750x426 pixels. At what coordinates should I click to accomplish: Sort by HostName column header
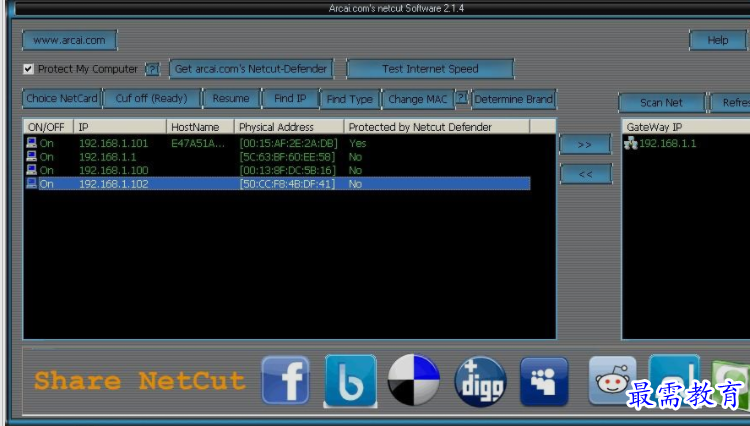tap(200, 127)
